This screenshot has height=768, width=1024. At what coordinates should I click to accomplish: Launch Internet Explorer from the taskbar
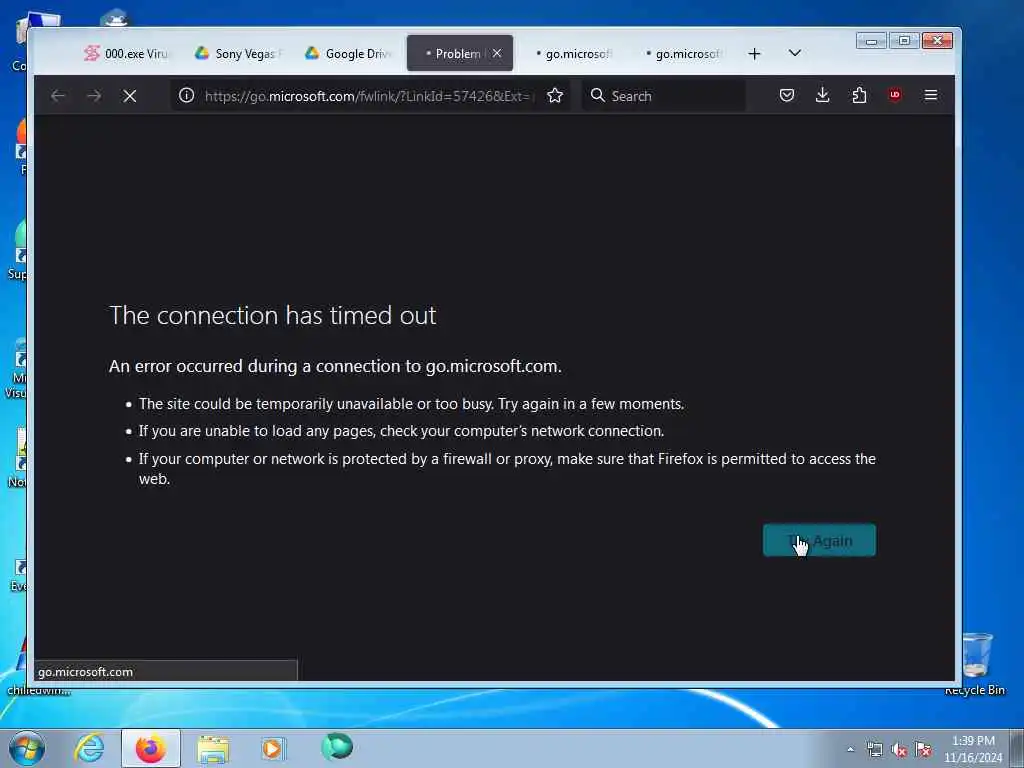(89, 748)
